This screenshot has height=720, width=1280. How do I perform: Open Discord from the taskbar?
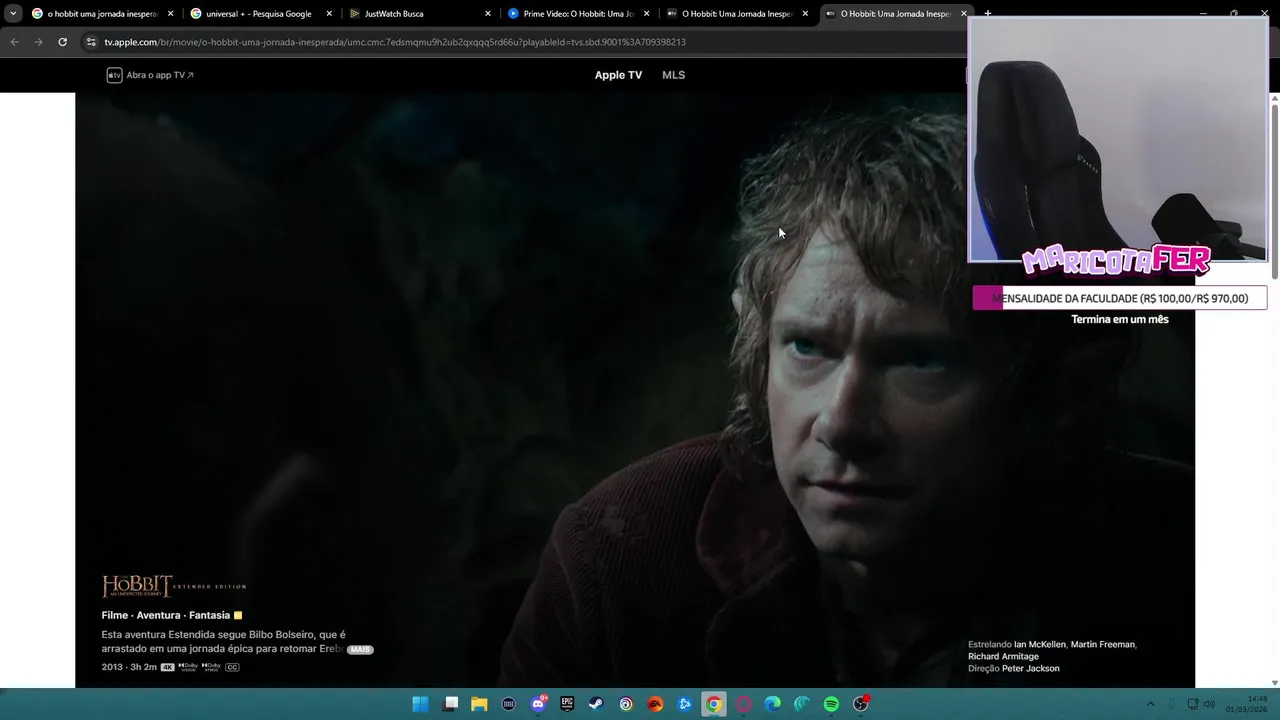538,704
